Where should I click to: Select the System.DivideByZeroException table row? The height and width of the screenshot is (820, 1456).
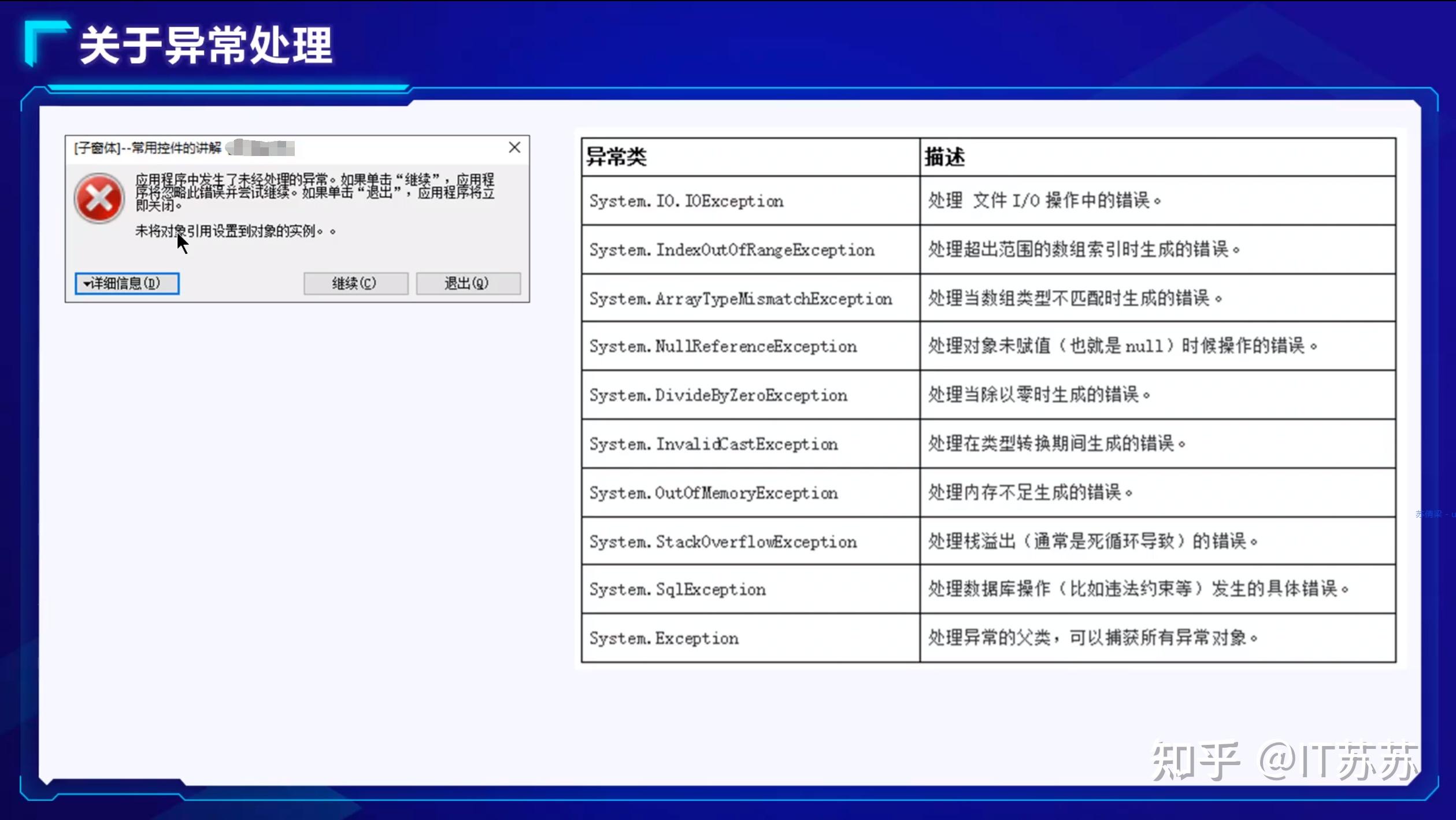click(x=717, y=395)
